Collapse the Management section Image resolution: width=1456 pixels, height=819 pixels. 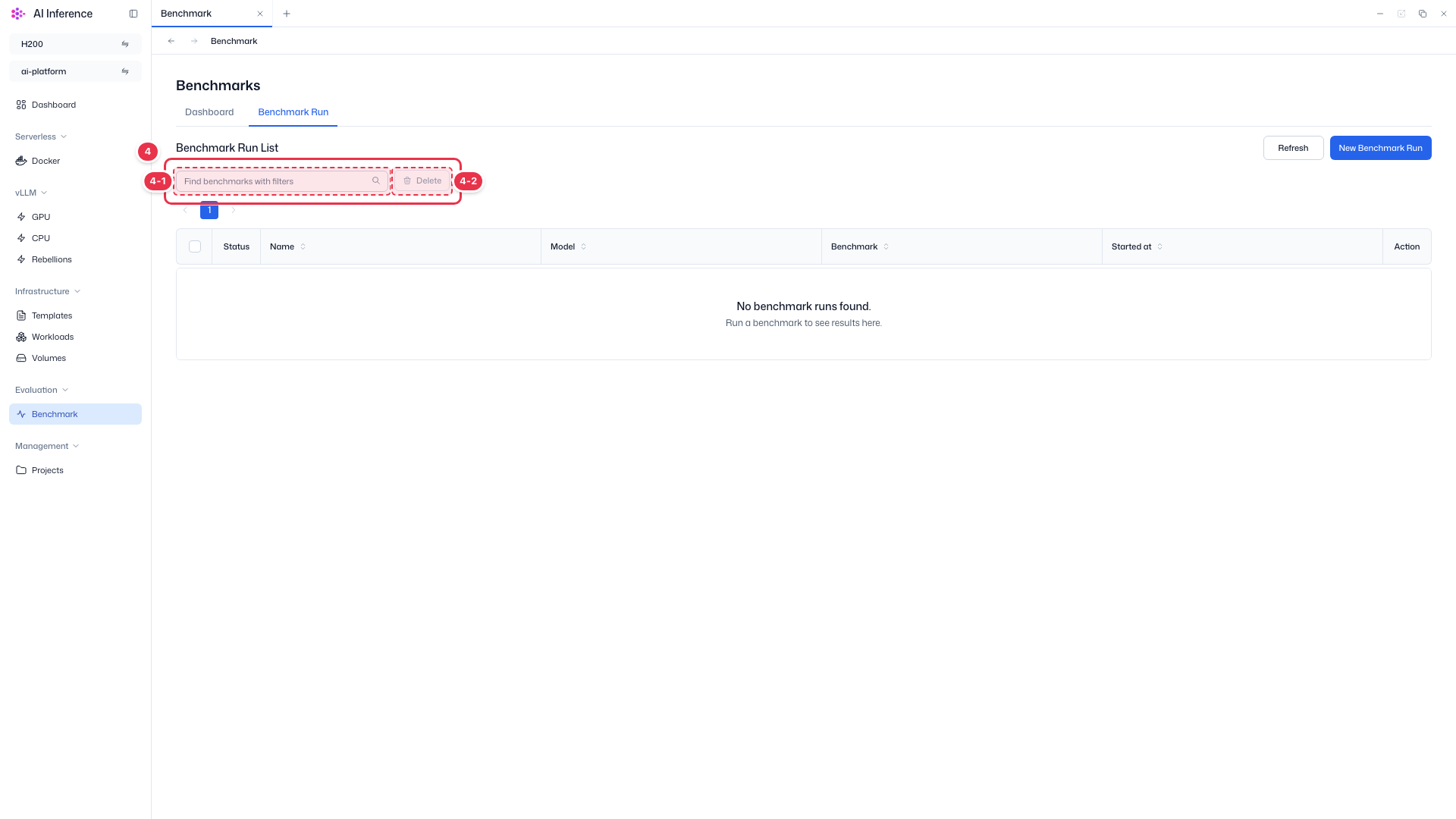47,446
